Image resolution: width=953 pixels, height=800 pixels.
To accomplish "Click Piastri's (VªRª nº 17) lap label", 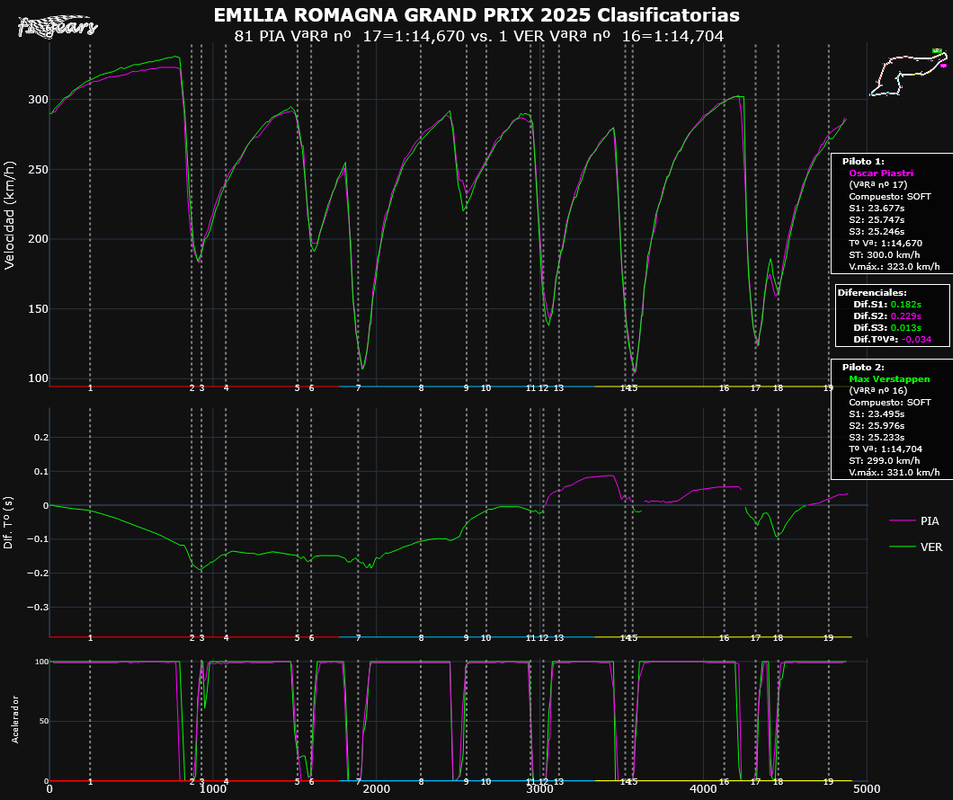I will point(878,185).
